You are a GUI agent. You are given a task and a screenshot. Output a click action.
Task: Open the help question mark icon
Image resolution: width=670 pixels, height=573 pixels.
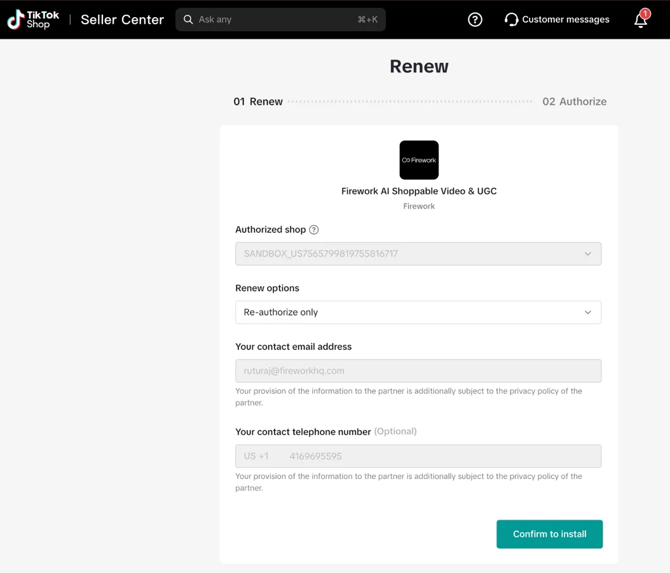click(475, 19)
